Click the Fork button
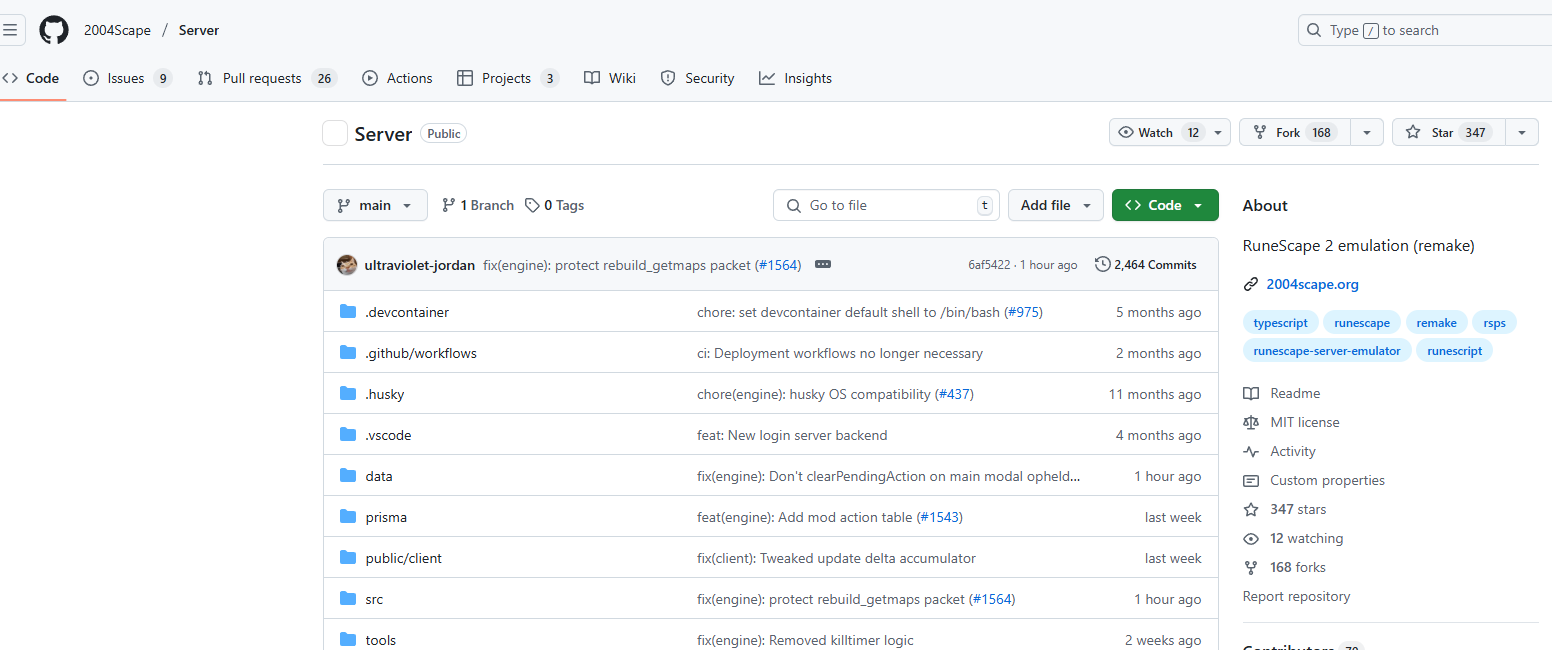 (x=1295, y=132)
